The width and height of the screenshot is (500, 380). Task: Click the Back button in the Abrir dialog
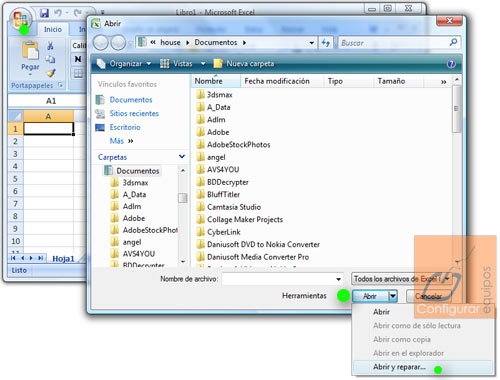[x=100, y=43]
